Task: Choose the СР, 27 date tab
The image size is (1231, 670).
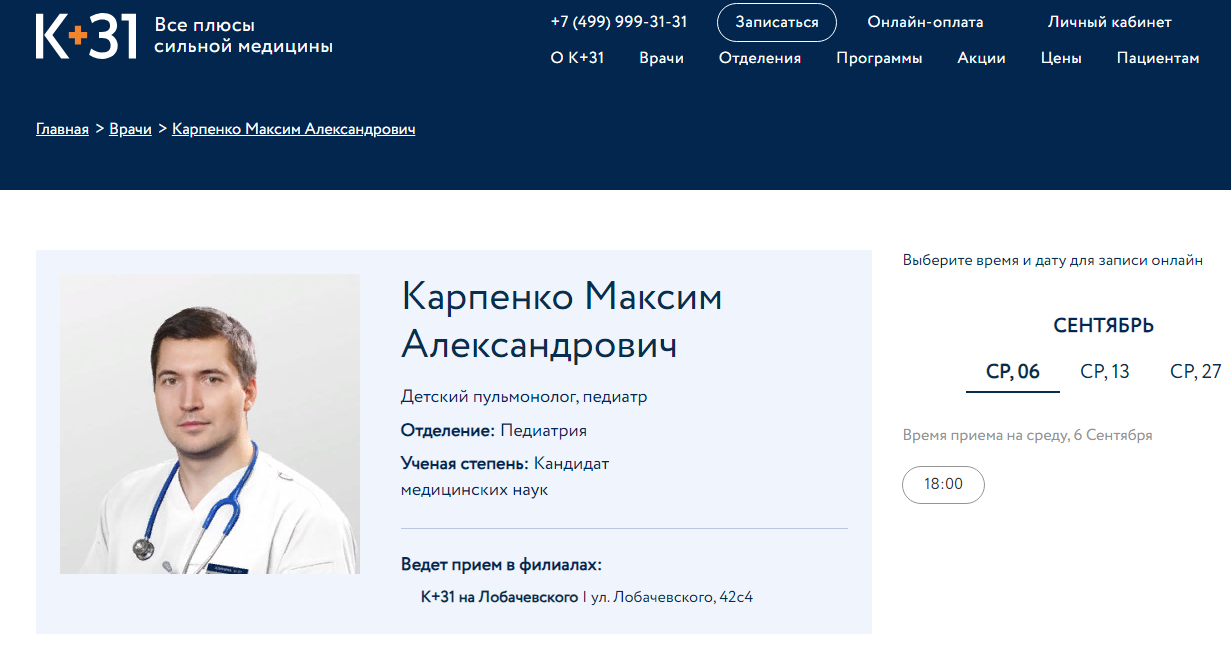Action: 1195,372
